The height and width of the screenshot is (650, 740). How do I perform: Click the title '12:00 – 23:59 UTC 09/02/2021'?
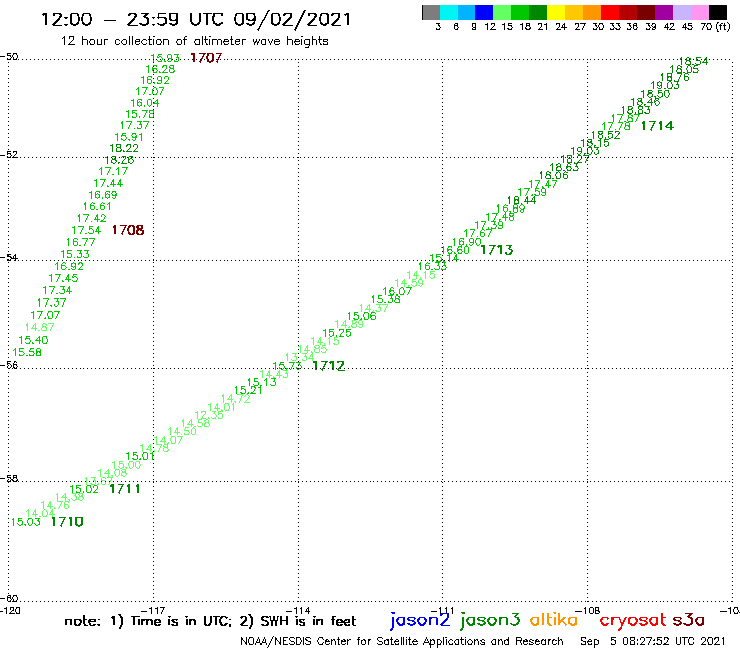coord(196,19)
